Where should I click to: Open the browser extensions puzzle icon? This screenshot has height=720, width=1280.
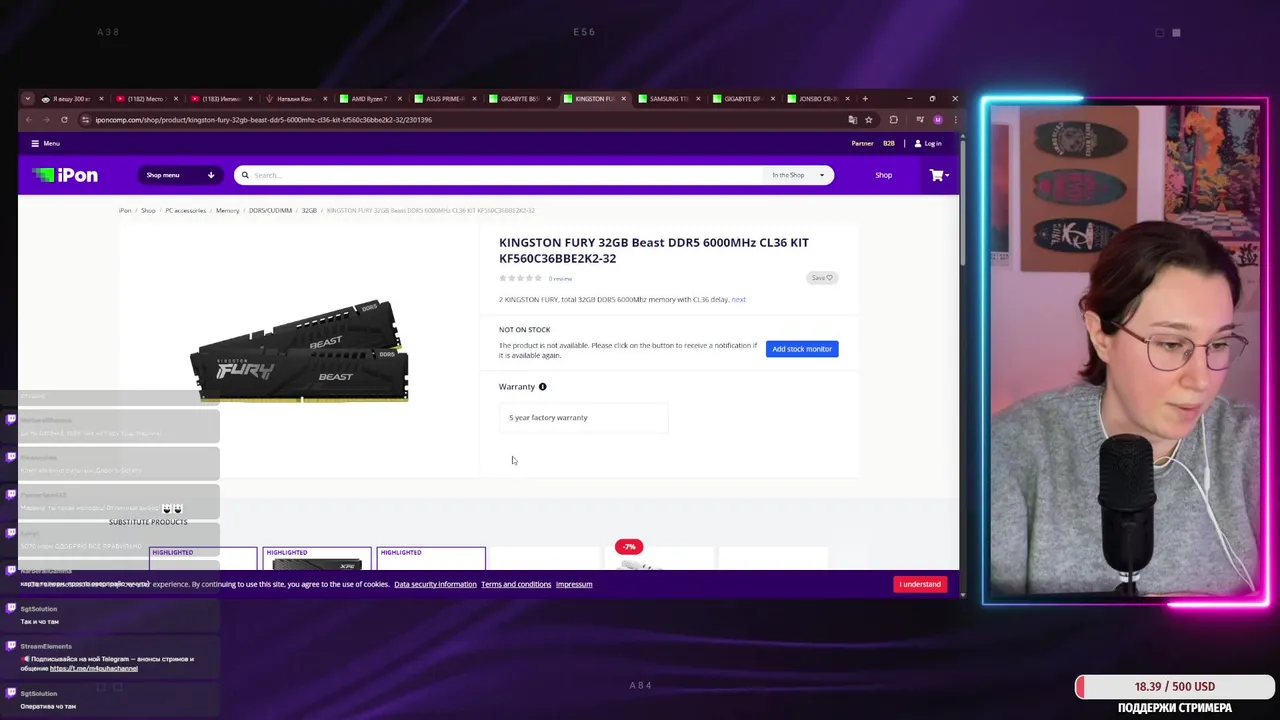[x=894, y=119]
